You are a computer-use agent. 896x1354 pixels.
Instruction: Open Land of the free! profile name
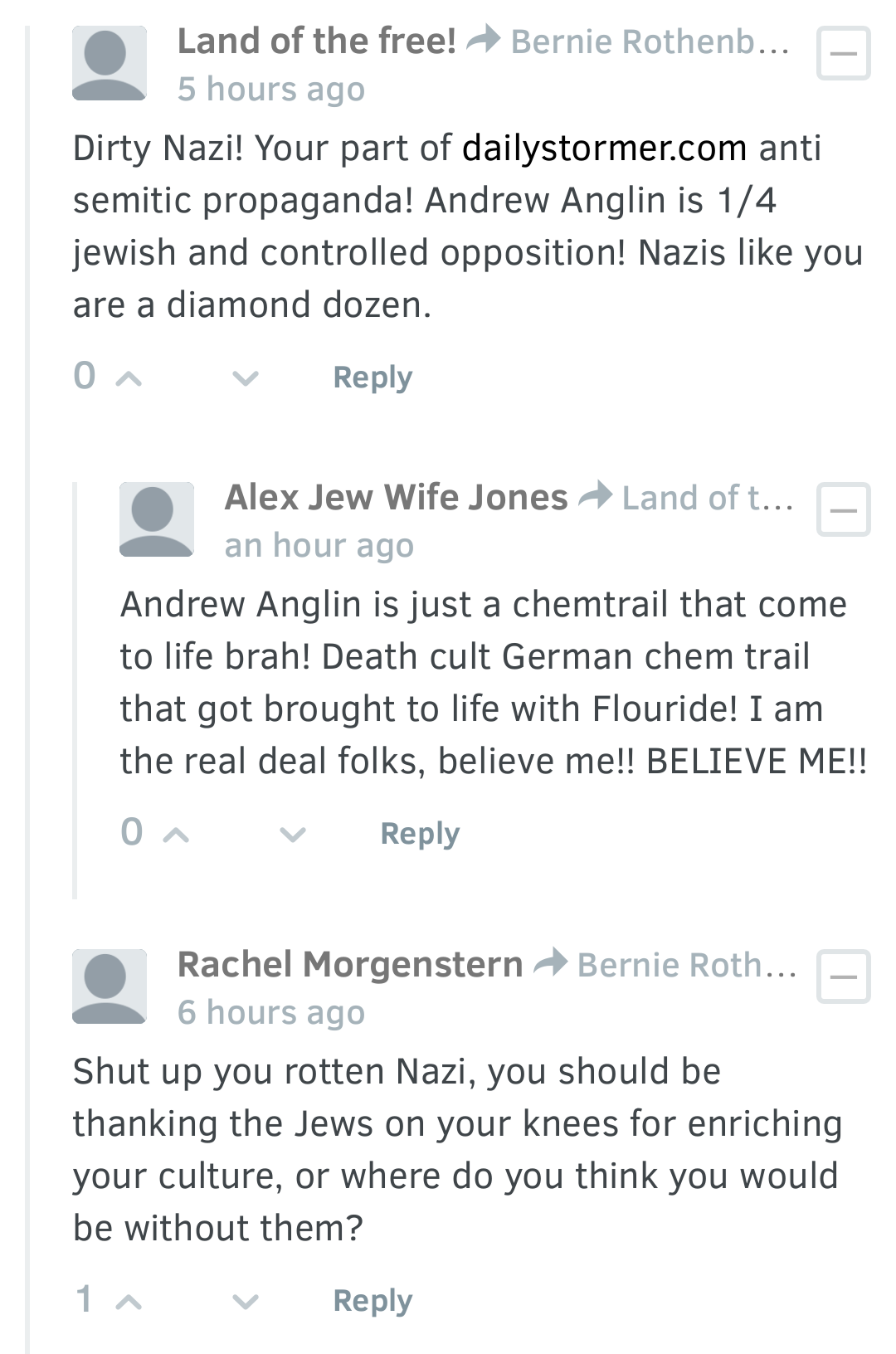pos(317,41)
